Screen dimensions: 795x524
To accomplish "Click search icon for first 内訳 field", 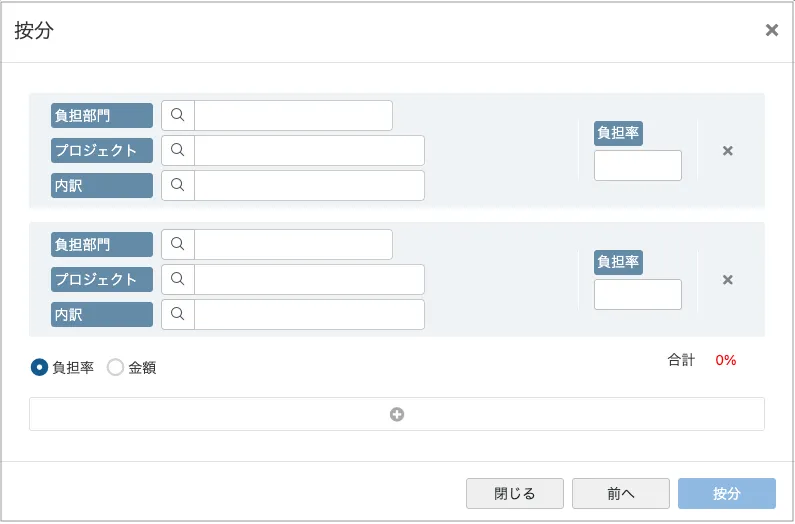I will click(178, 185).
